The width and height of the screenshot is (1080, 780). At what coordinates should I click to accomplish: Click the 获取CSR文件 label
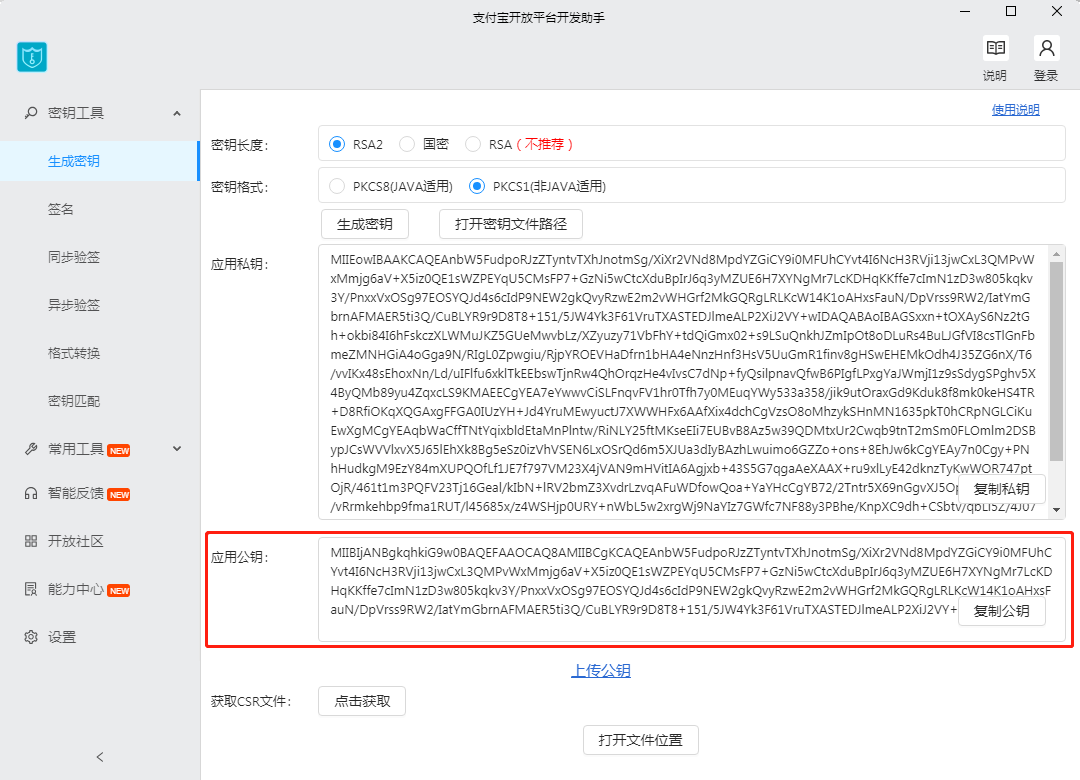(x=251, y=701)
